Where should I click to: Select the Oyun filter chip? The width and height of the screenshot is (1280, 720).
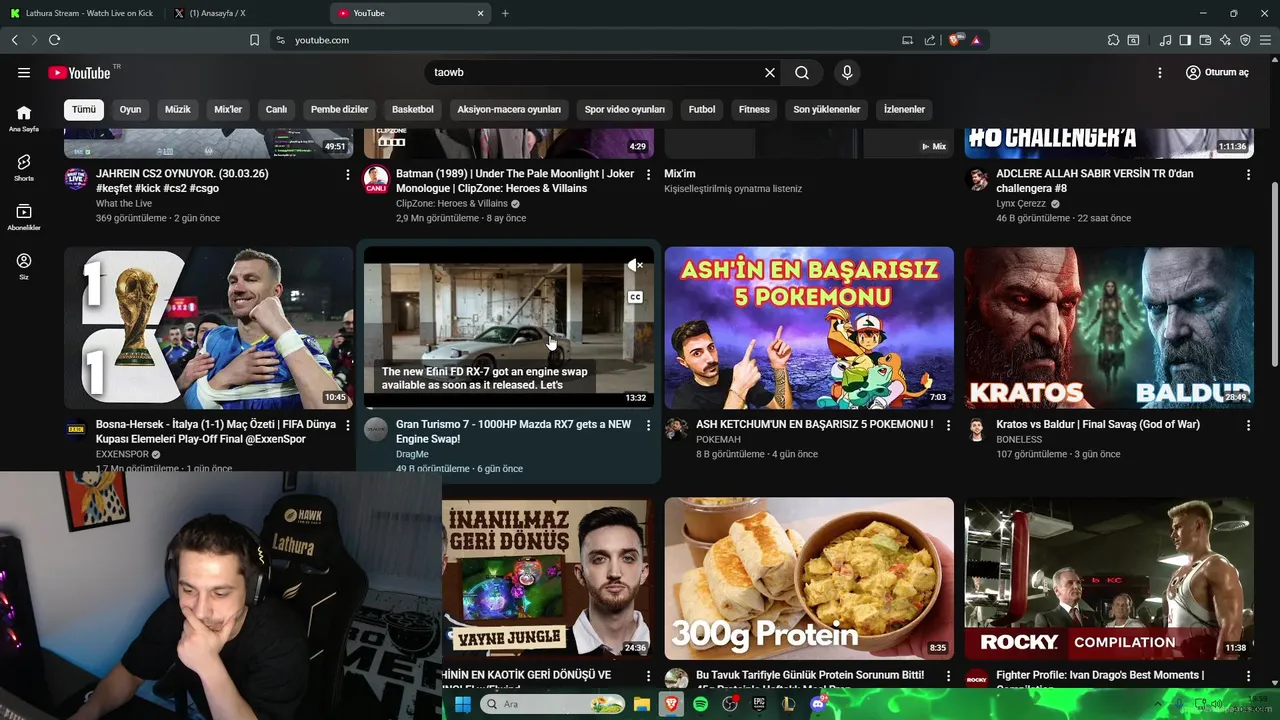point(130,109)
